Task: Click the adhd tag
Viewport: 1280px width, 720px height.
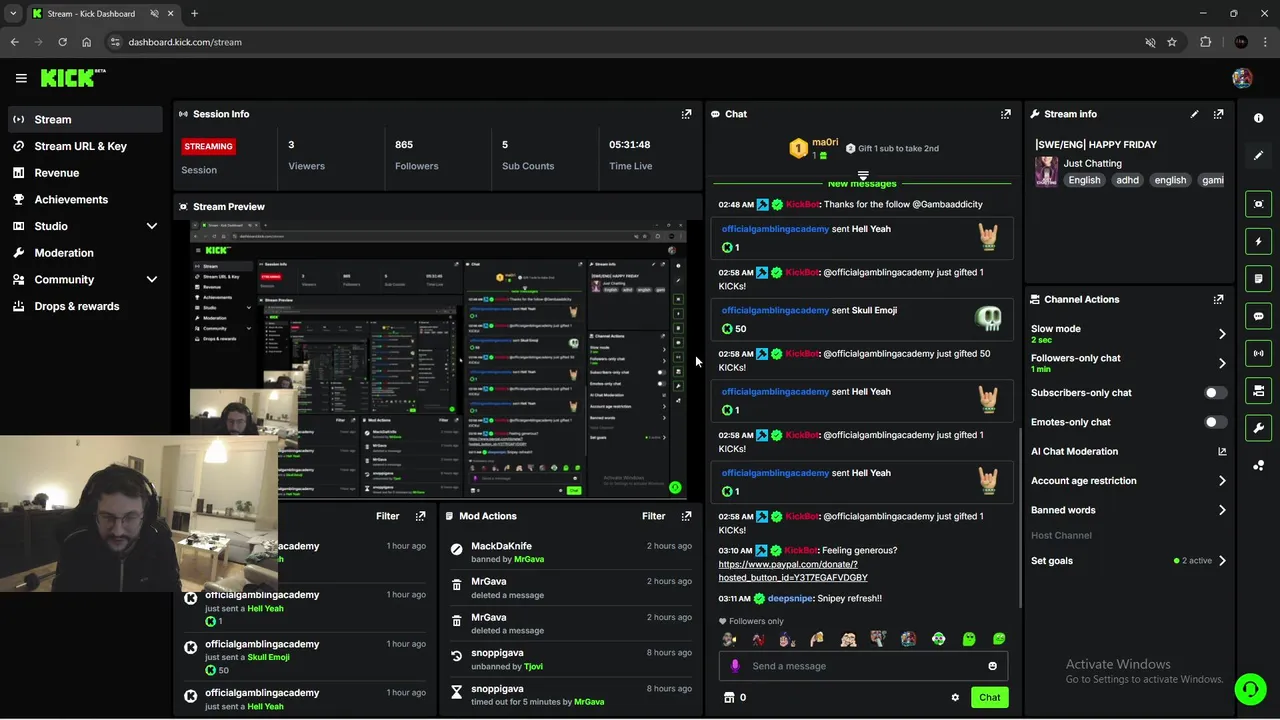Action: click(1127, 180)
